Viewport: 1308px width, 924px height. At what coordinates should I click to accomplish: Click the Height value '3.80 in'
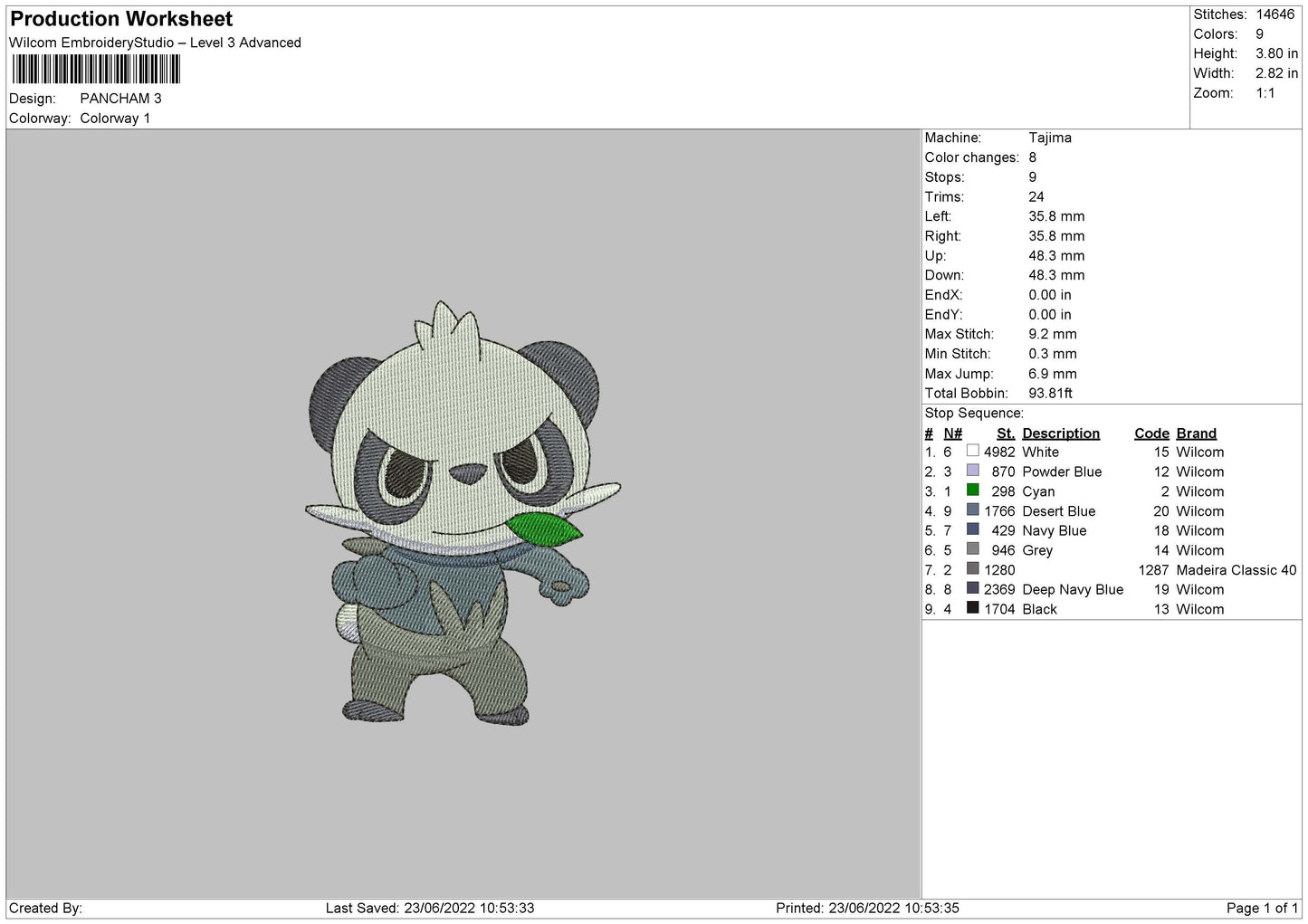pyautogui.click(x=1276, y=53)
